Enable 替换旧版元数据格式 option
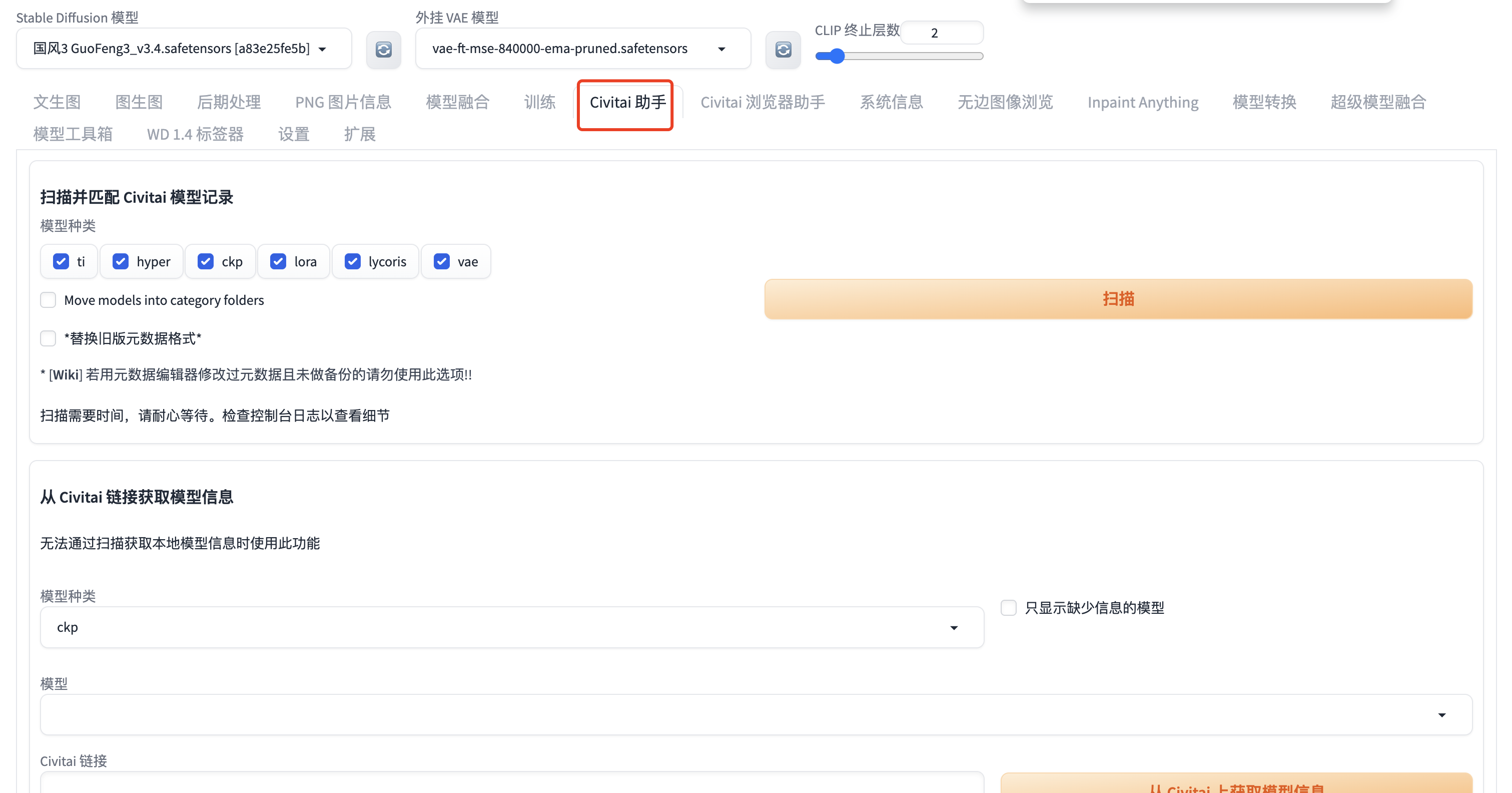 (48, 338)
